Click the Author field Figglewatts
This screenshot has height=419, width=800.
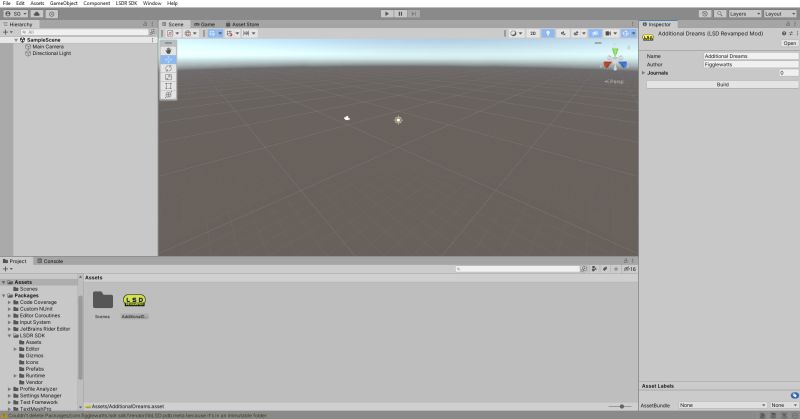751,65
